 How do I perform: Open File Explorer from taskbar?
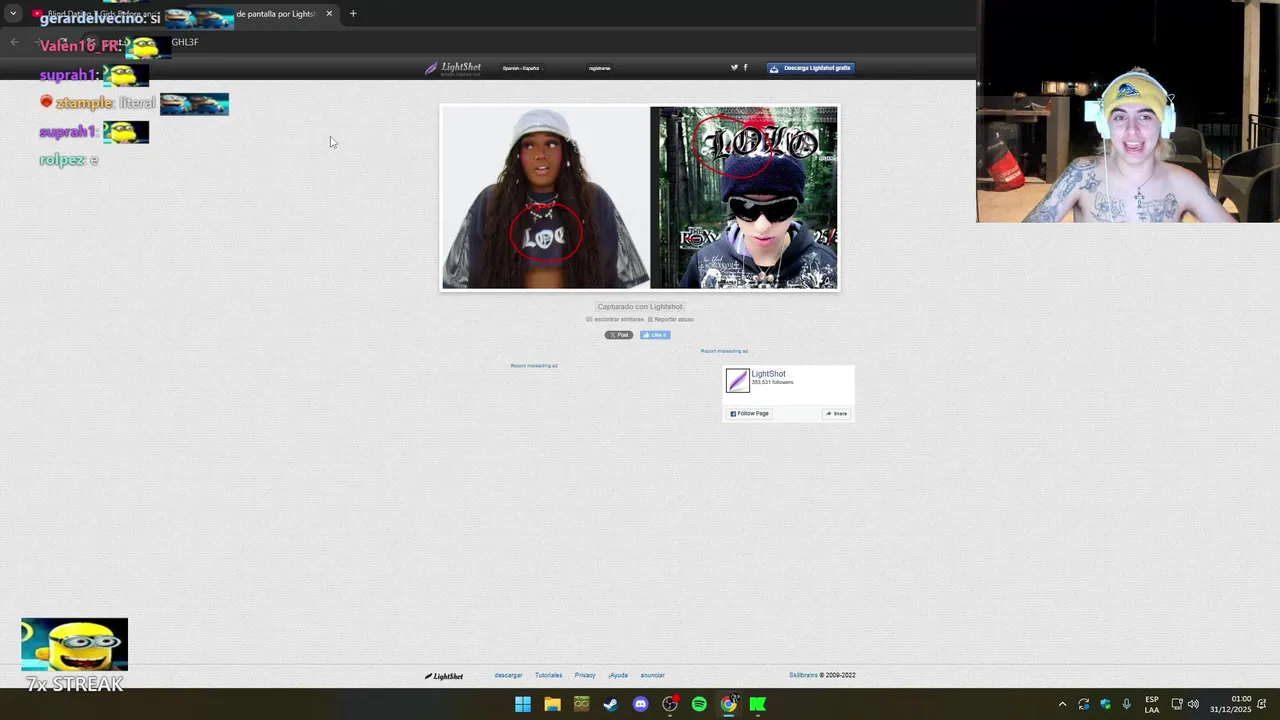click(x=552, y=704)
